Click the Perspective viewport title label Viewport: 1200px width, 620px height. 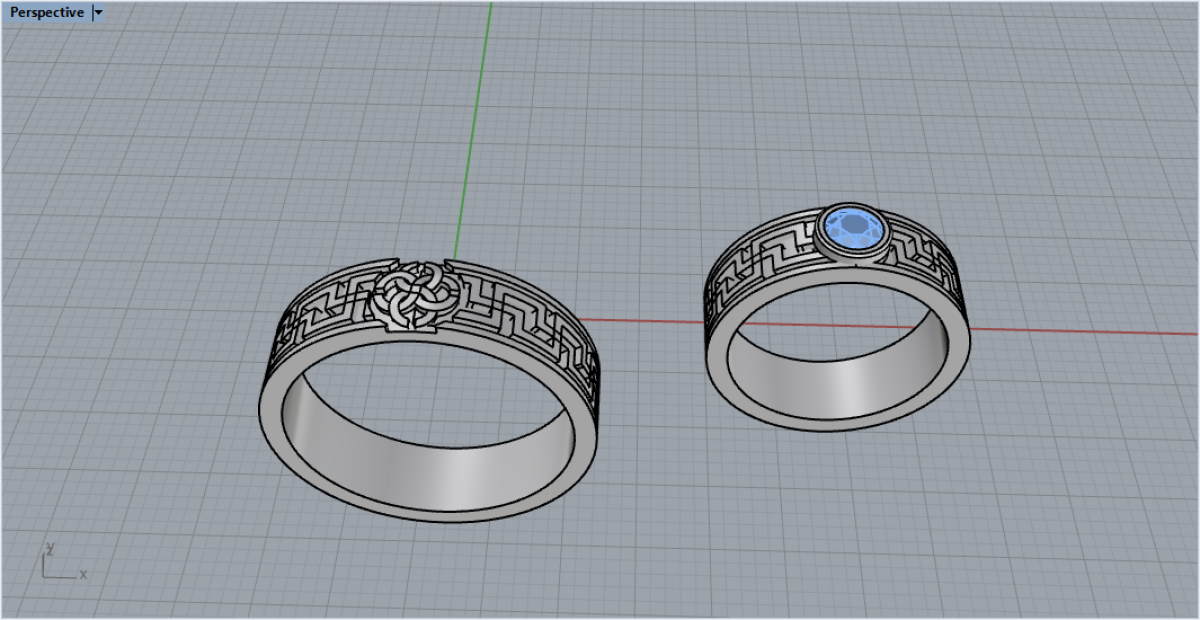pos(47,13)
